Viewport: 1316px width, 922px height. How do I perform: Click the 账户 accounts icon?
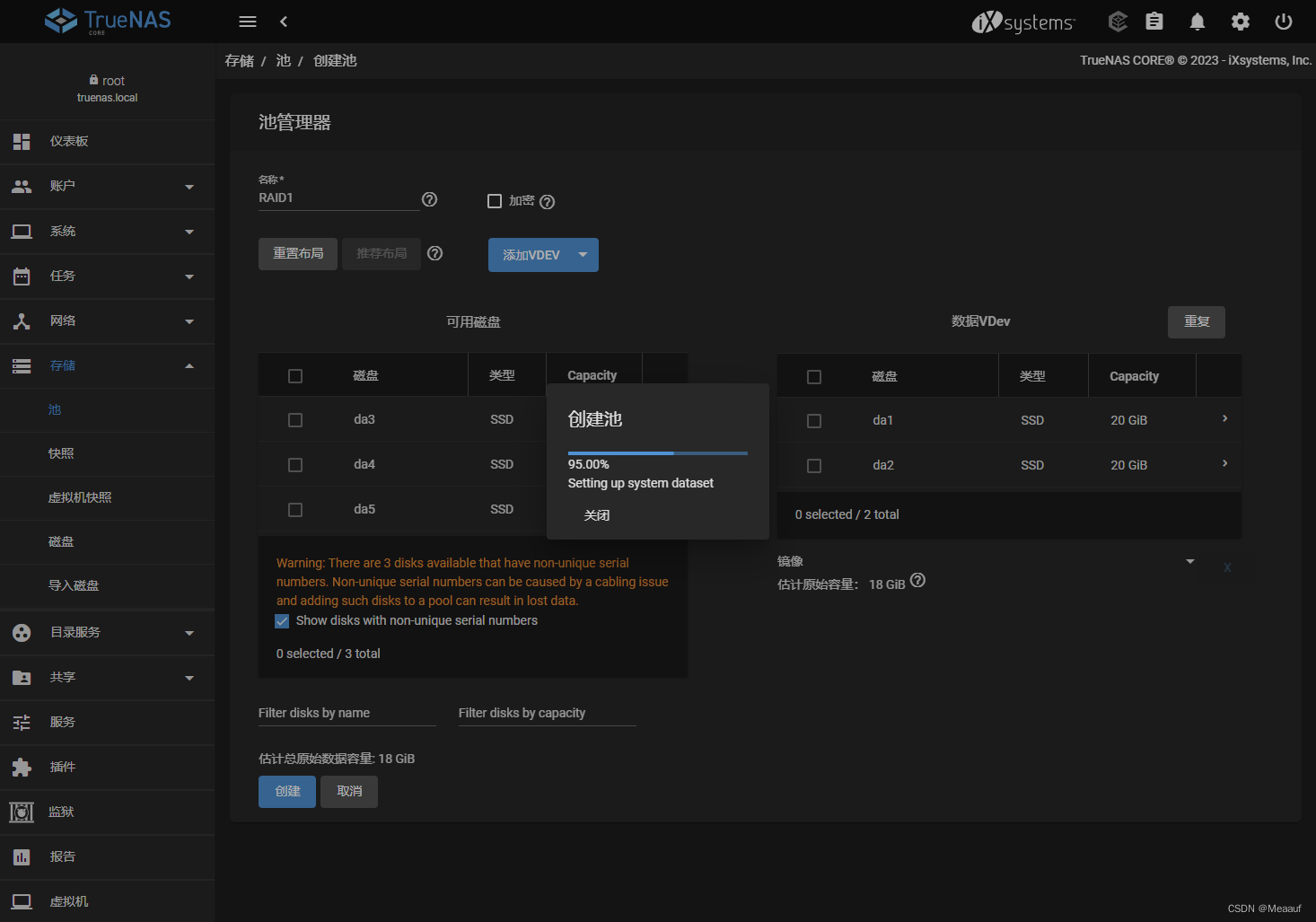(22, 187)
